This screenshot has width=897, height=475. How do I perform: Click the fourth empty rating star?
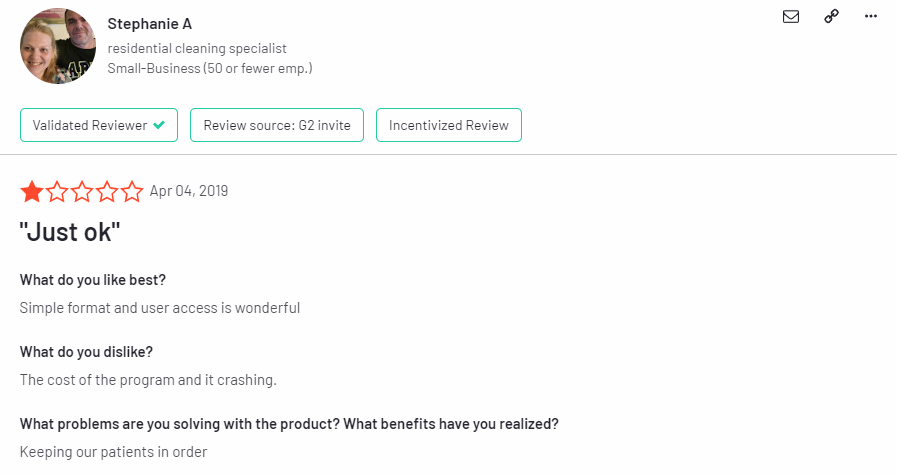click(107, 192)
